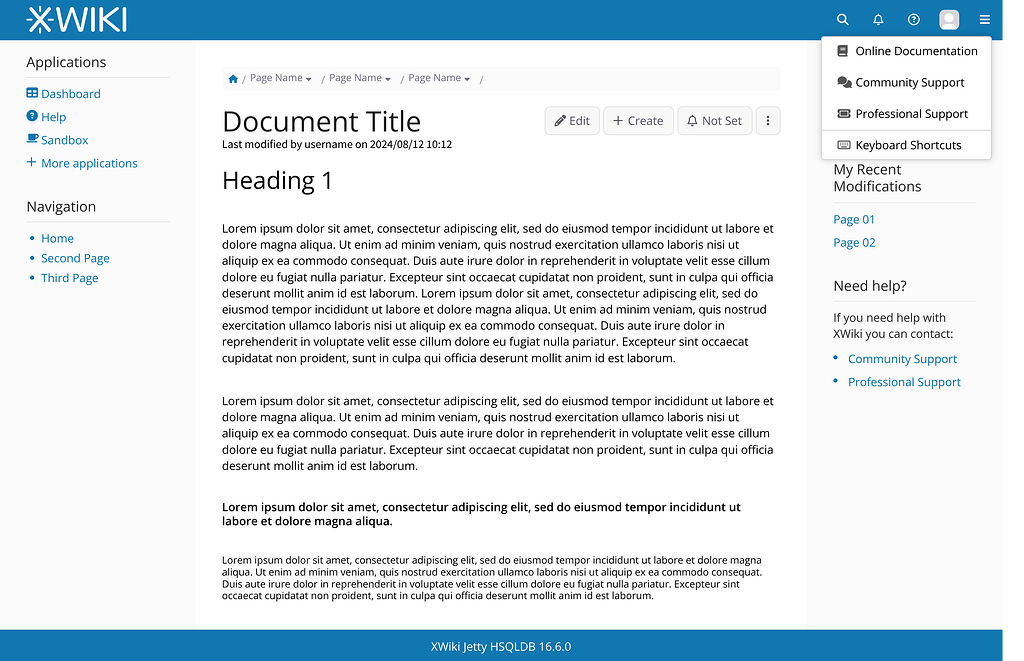Click the home icon in the breadcrumb
1024x661 pixels.
pos(232,78)
